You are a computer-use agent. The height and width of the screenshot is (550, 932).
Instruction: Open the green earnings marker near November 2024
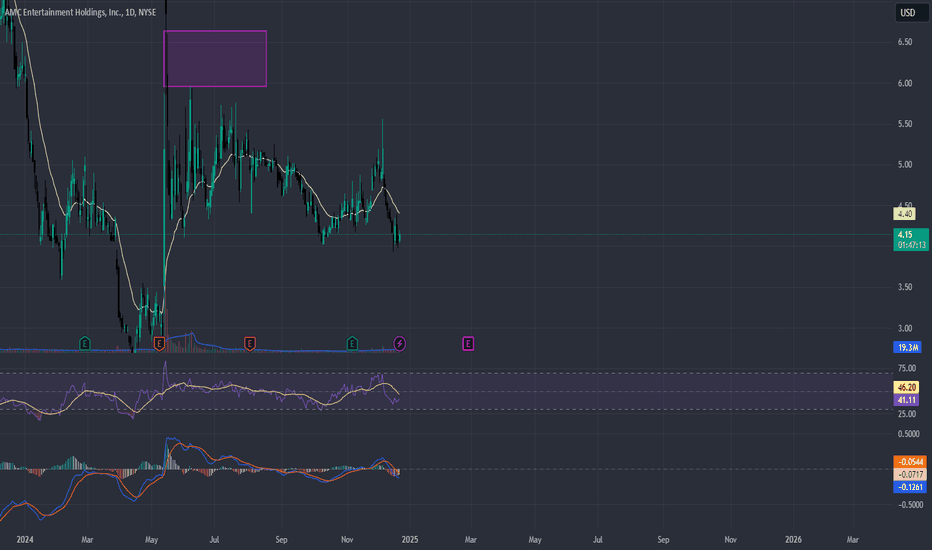(x=352, y=343)
